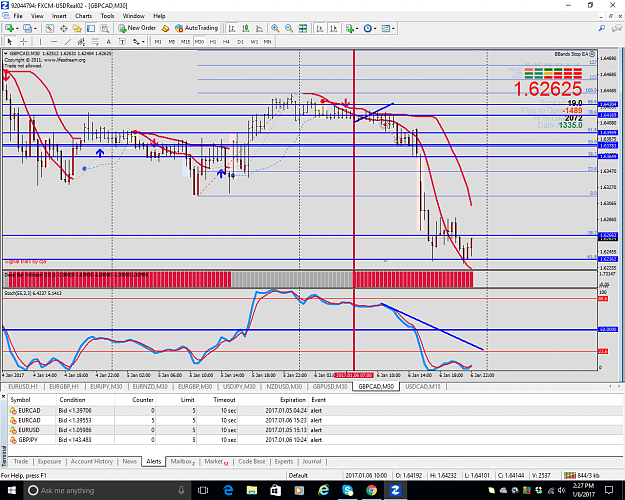Select the horizontal line drawing tool
625x500 pixels.
coord(54,41)
